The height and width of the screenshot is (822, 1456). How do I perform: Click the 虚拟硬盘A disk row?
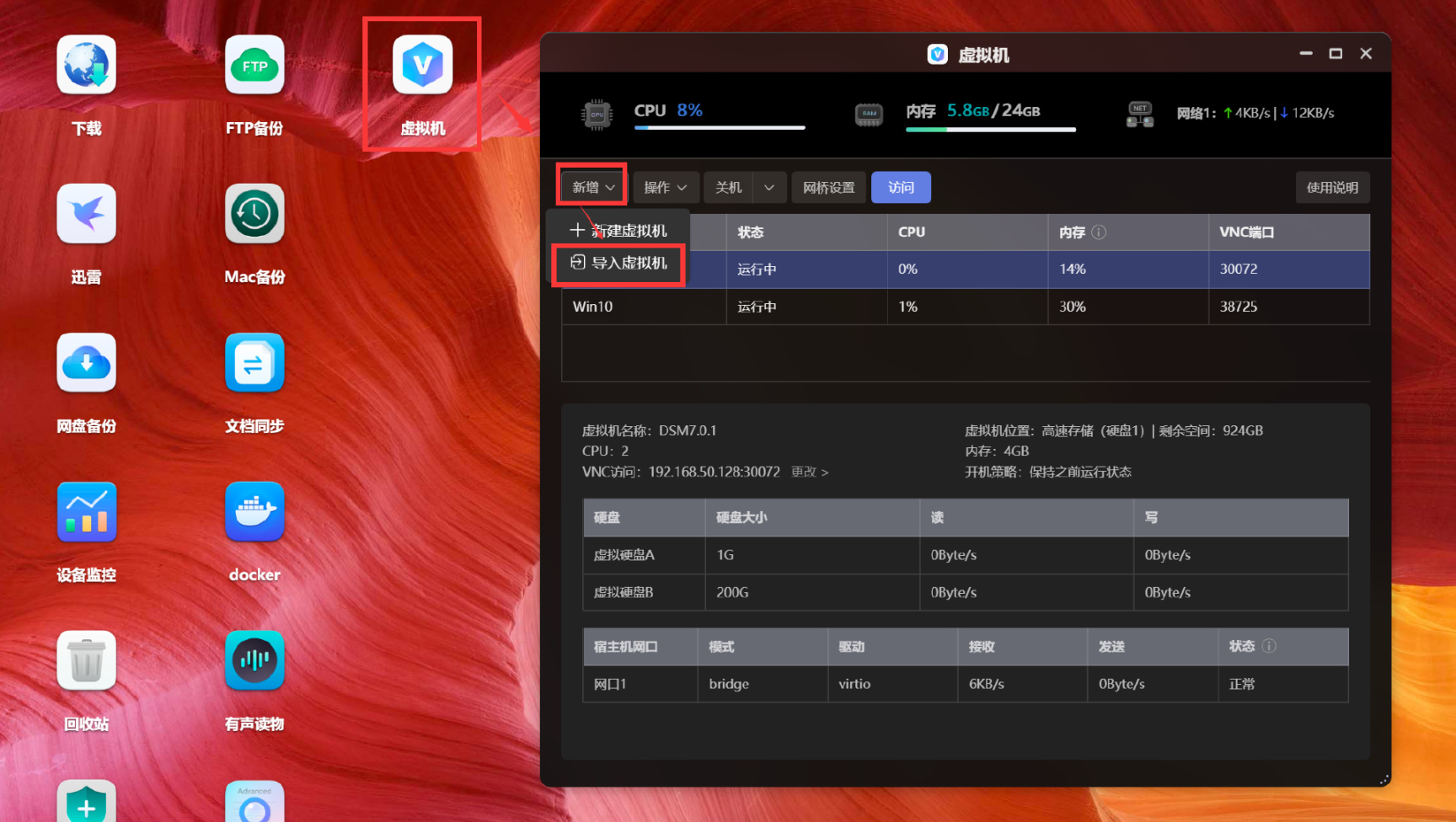click(x=966, y=555)
